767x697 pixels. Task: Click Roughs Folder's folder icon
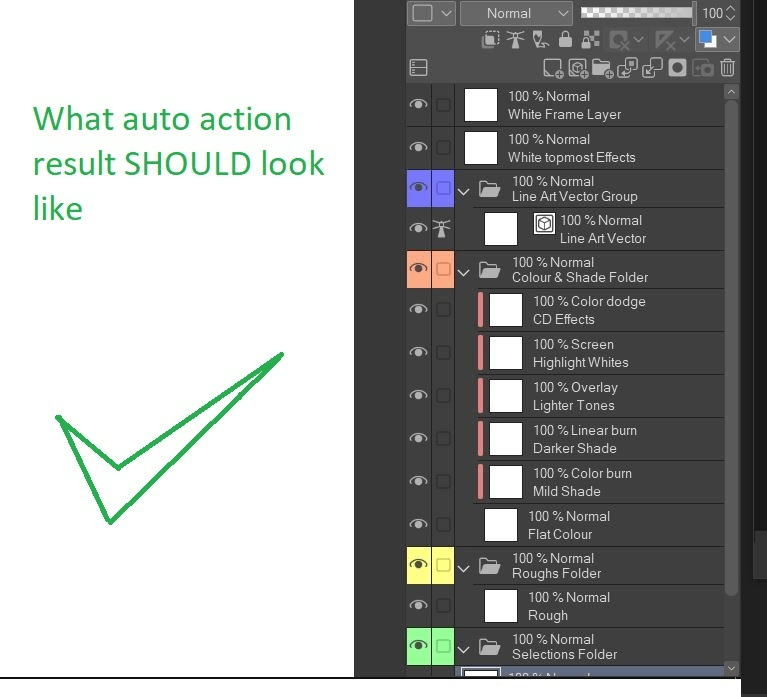[489, 565]
